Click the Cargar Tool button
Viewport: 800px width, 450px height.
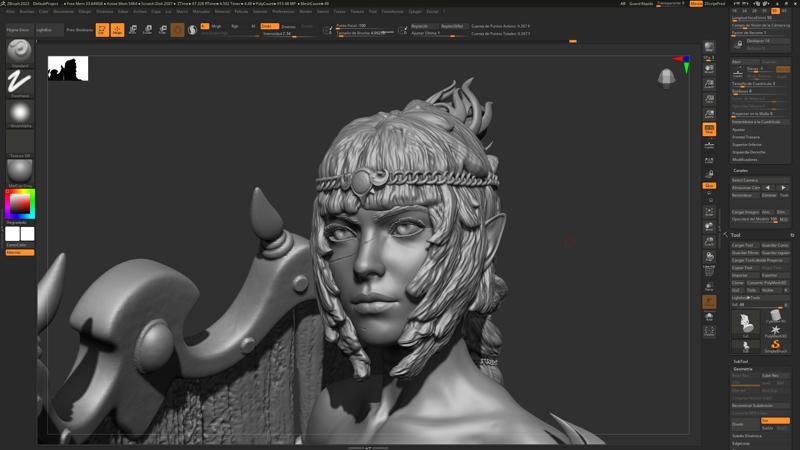[743, 245]
